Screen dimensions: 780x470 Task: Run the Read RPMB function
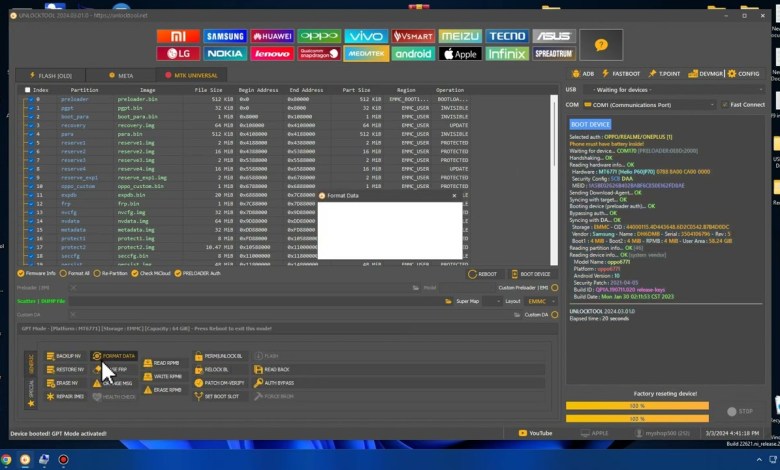tap(162, 363)
